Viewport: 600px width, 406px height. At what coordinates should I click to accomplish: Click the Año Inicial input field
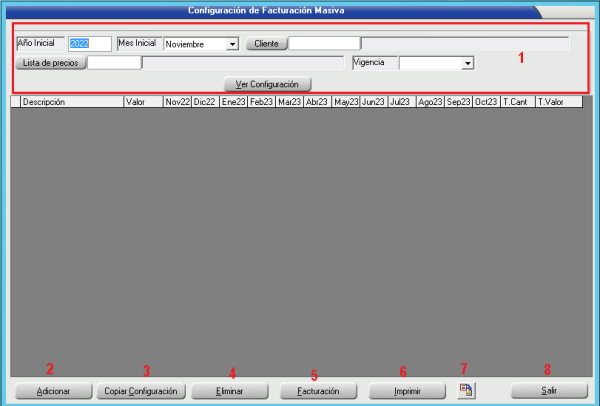click(90, 44)
